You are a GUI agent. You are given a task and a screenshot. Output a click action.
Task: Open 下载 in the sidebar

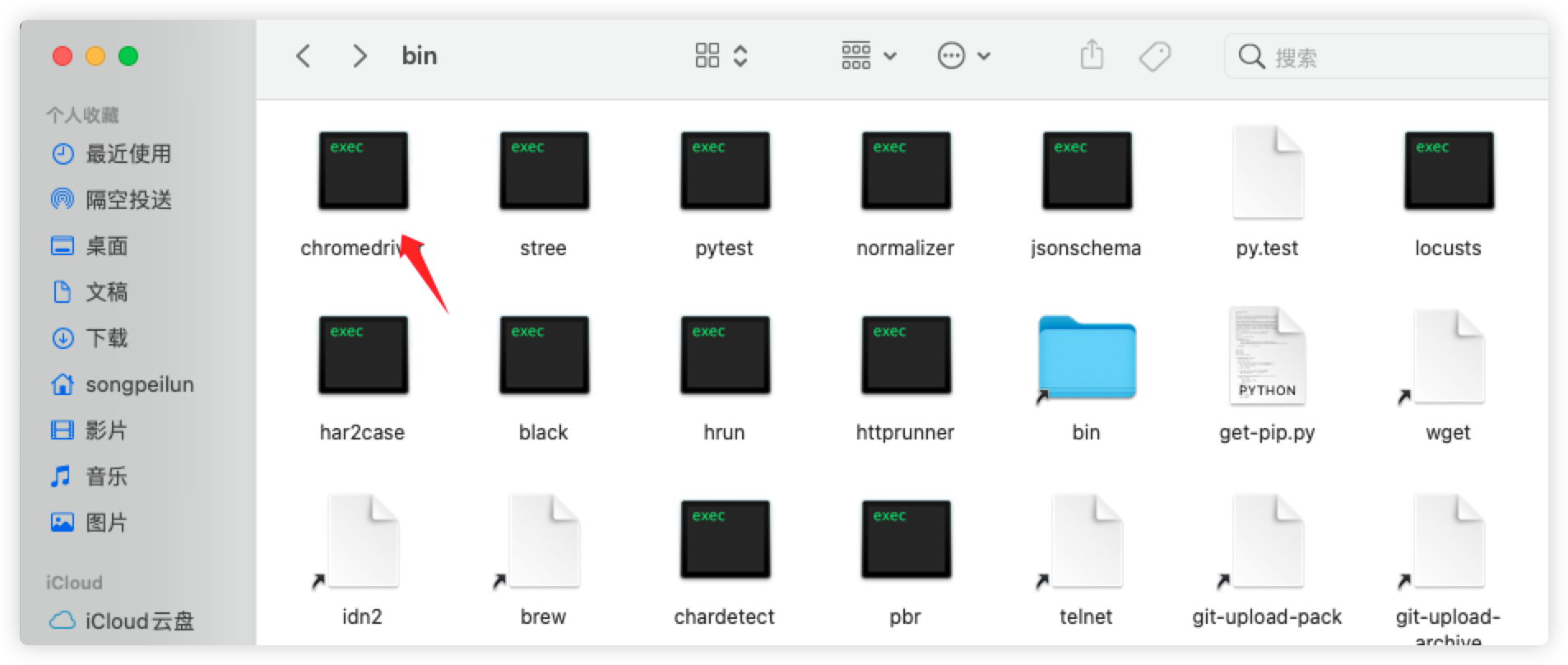click(90, 338)
